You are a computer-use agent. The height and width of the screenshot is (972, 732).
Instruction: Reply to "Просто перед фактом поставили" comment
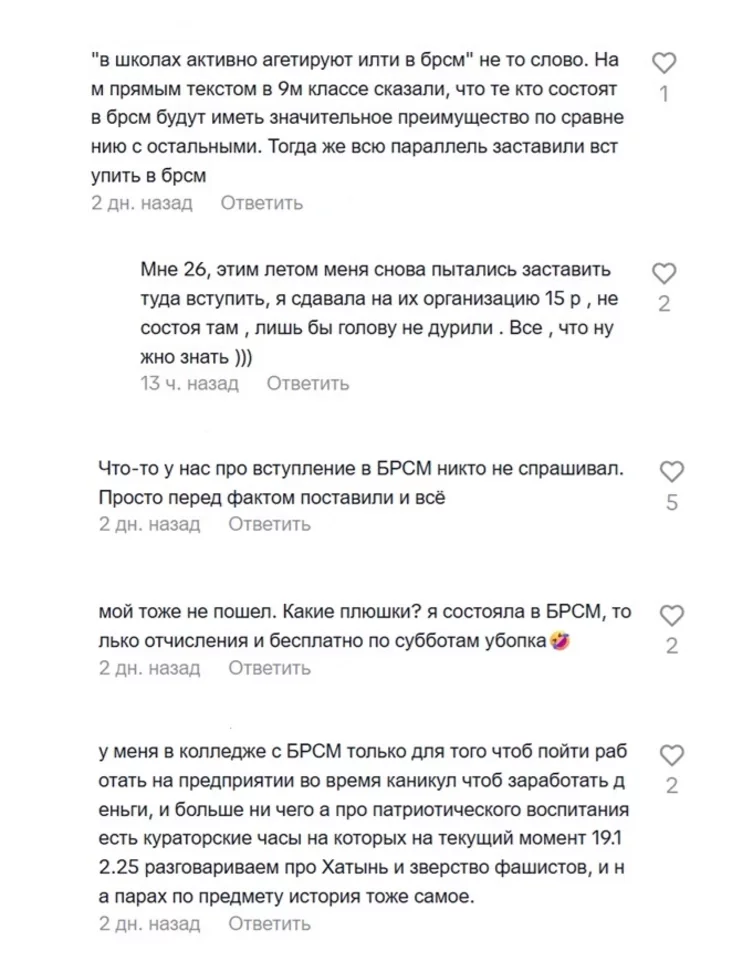point(269,524)
